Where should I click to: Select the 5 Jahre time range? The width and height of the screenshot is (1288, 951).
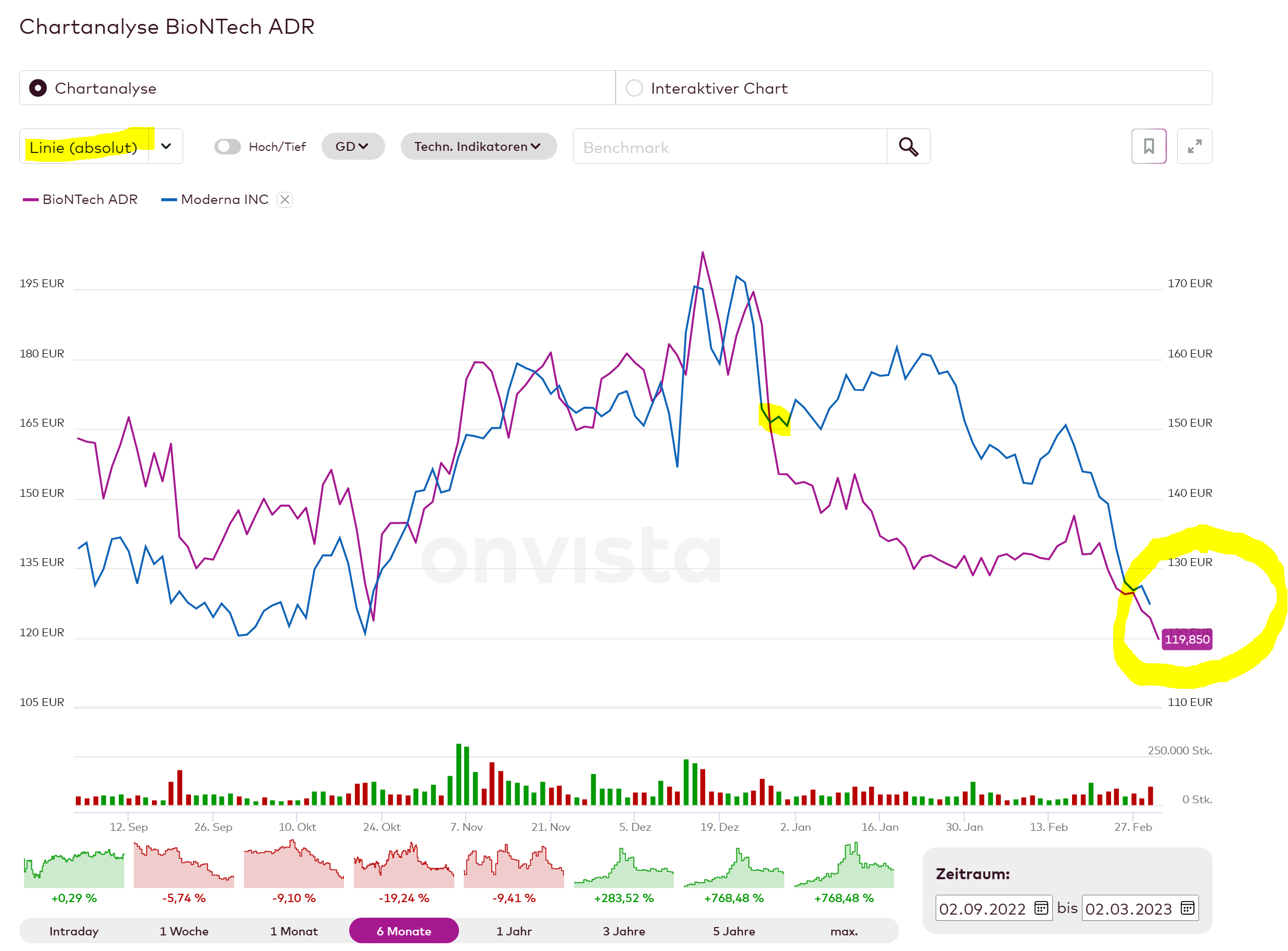[735, 930]
